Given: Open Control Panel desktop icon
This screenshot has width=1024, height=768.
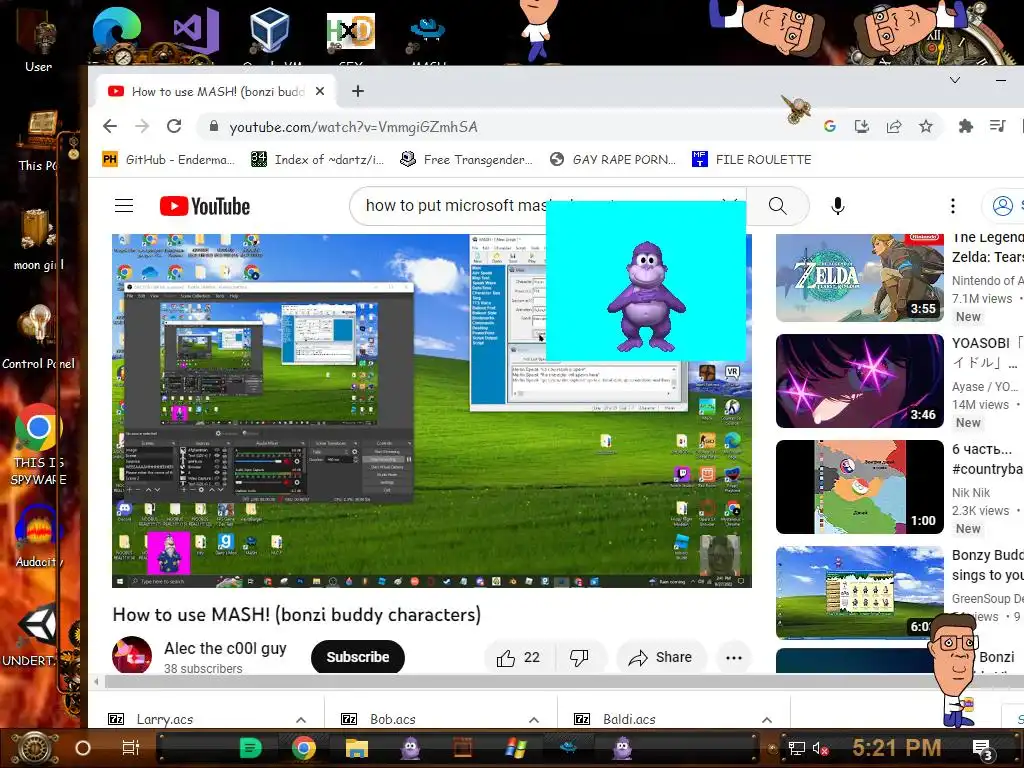Looking at the screenshot, I should click(39, 337).
